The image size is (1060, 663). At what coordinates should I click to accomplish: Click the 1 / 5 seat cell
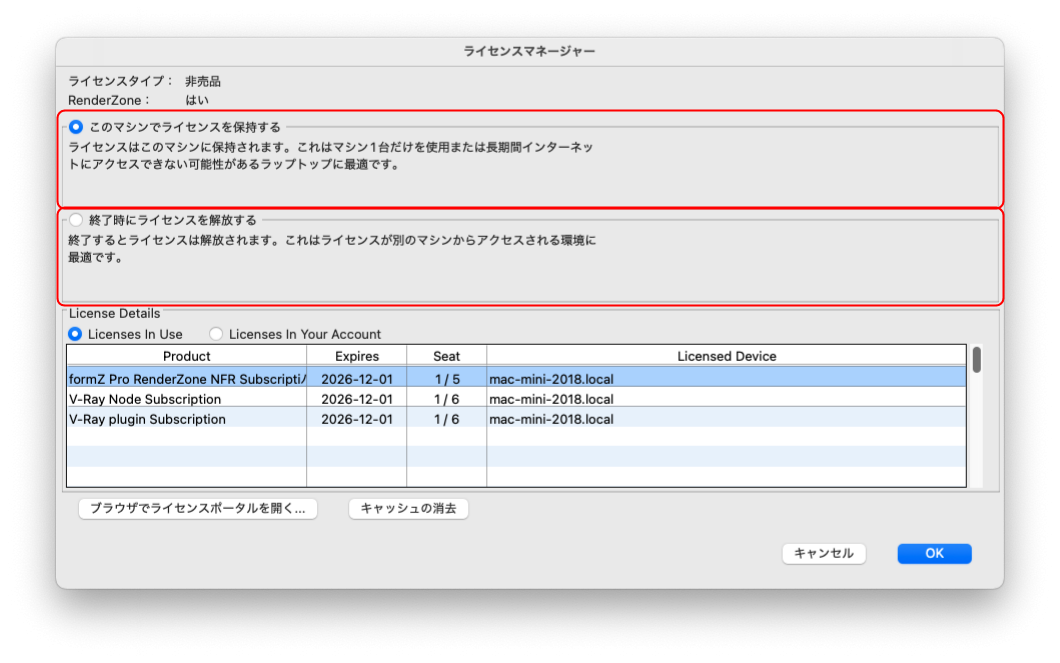tap(446, 379)
